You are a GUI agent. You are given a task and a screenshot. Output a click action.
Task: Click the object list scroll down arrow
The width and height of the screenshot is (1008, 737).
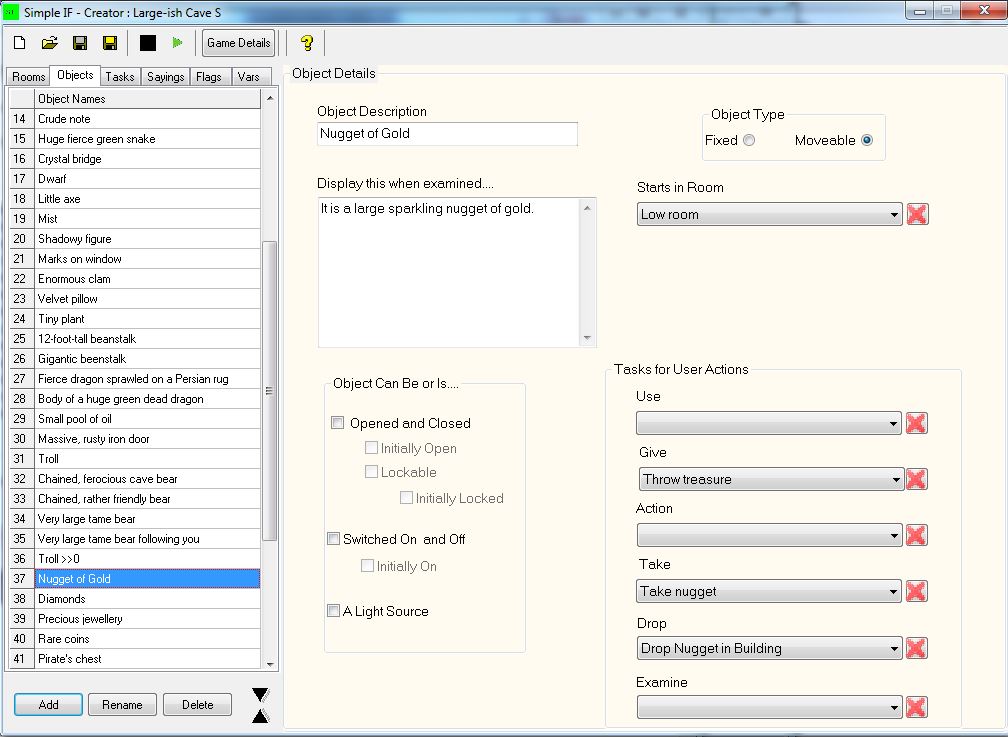[270, 664]
